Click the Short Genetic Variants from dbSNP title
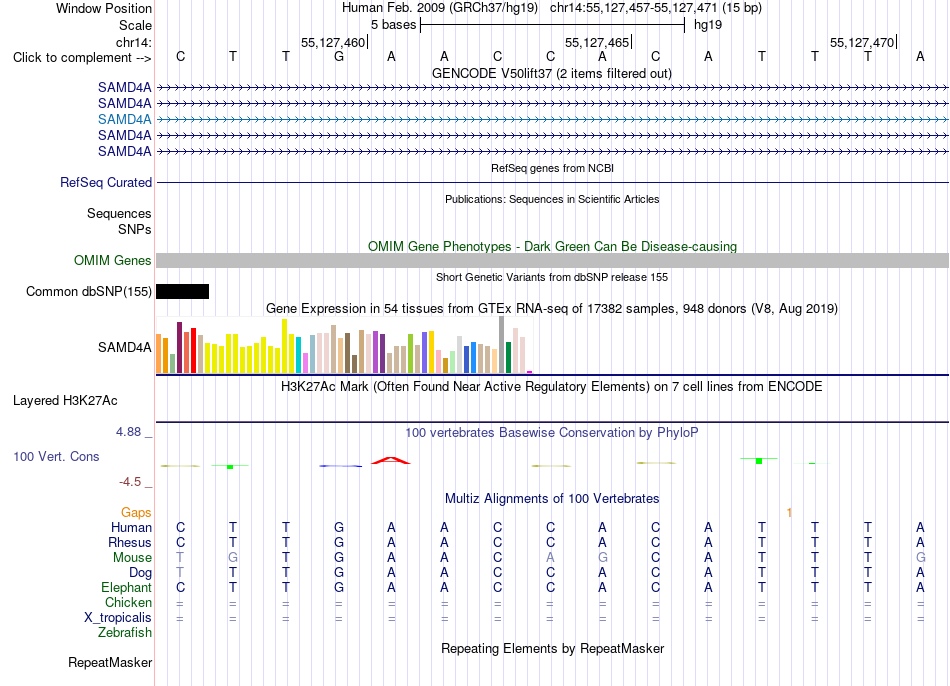The image size is (950, 686). tap(552, 277)
